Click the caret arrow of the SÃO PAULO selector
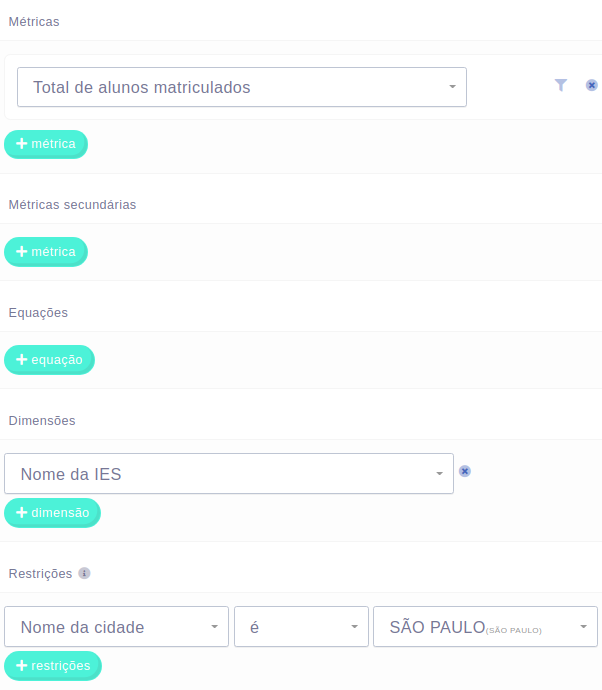602x690 pixels. click(584, 627)
